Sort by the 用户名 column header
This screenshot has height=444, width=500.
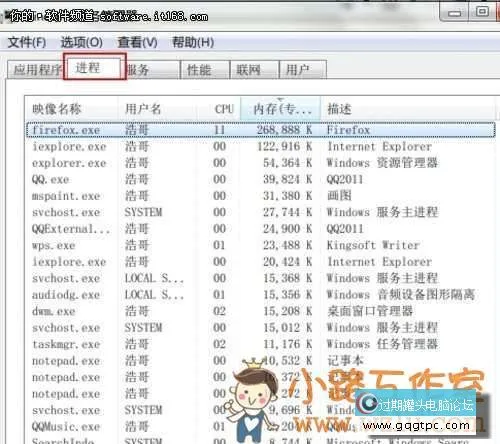157,109
